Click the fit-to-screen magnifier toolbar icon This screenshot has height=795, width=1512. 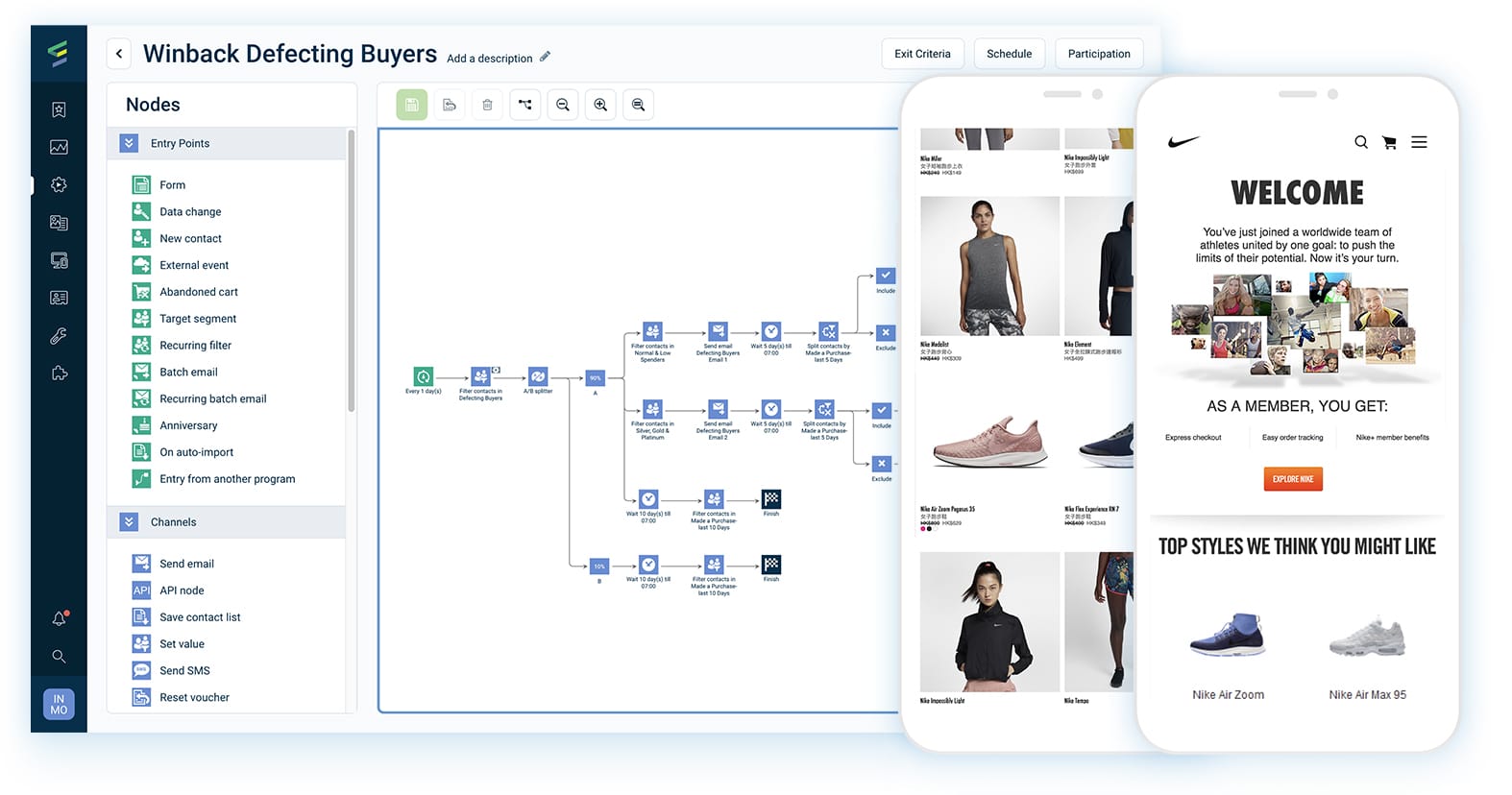pos(638,105)
